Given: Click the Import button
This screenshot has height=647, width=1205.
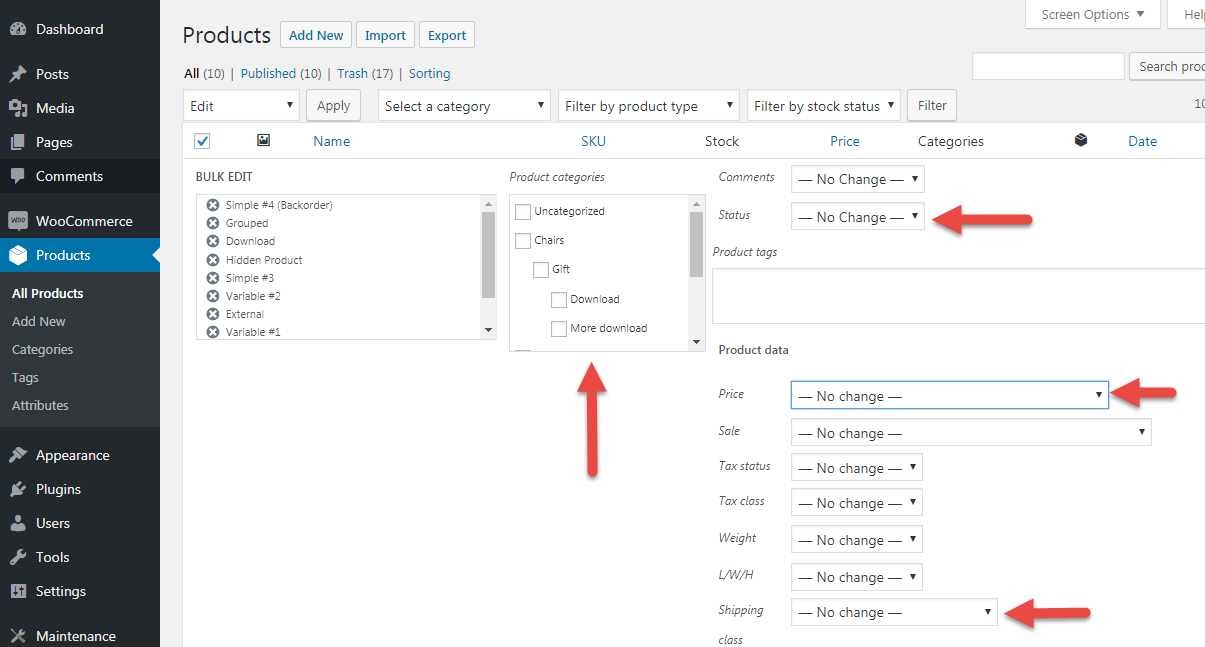Looking at the screenshot, I should (385, 35).
